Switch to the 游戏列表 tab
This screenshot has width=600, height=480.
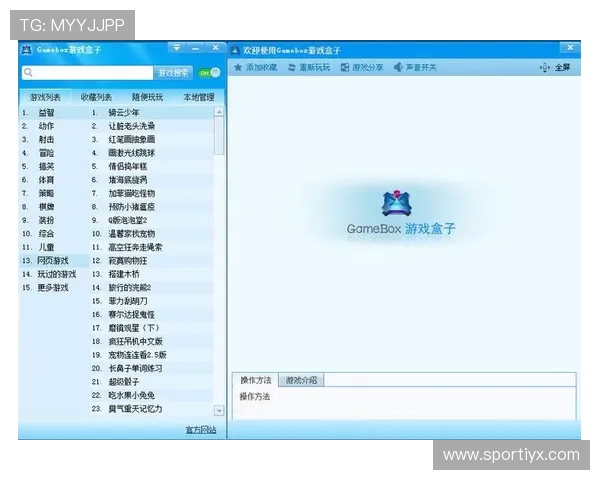click(45, 97)
